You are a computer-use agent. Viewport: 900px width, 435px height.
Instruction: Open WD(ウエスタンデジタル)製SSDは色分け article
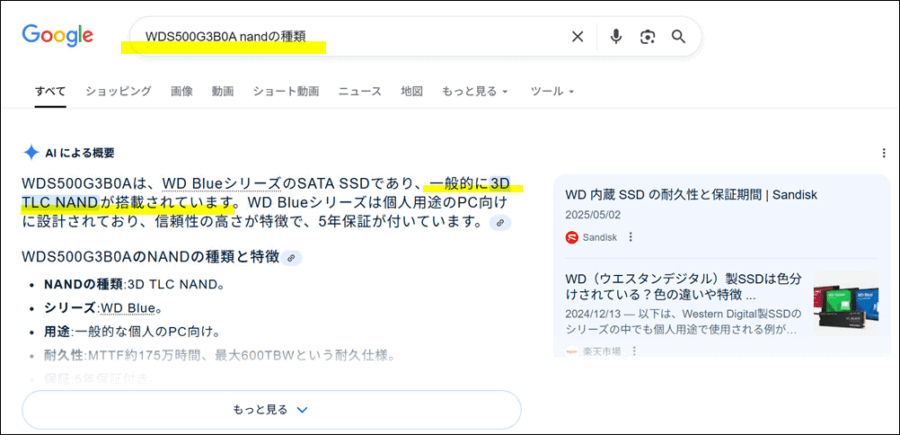pyautogui.click(x=685, y=287)
